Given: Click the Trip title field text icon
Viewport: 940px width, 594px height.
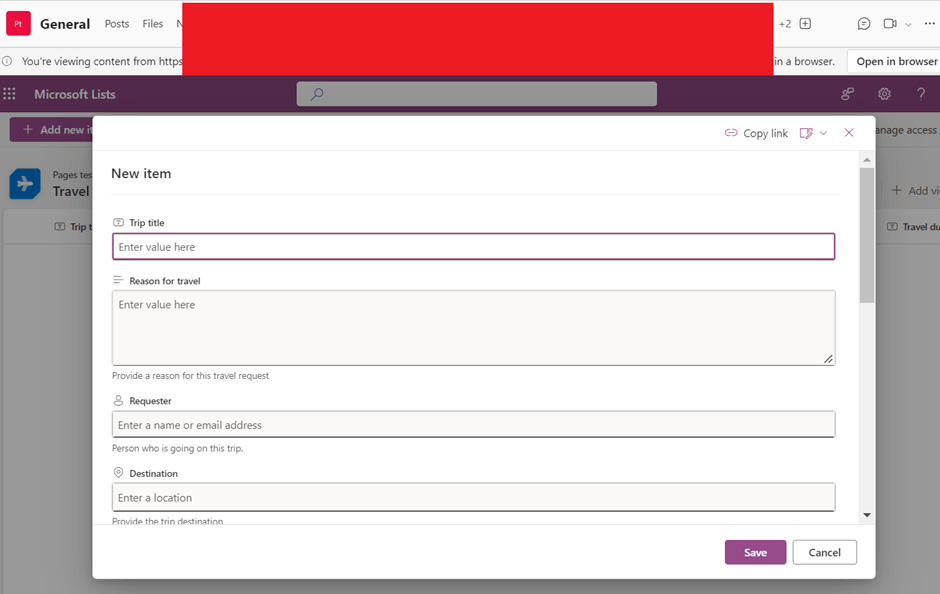Looking at the screenshot, I should point(118,222).
